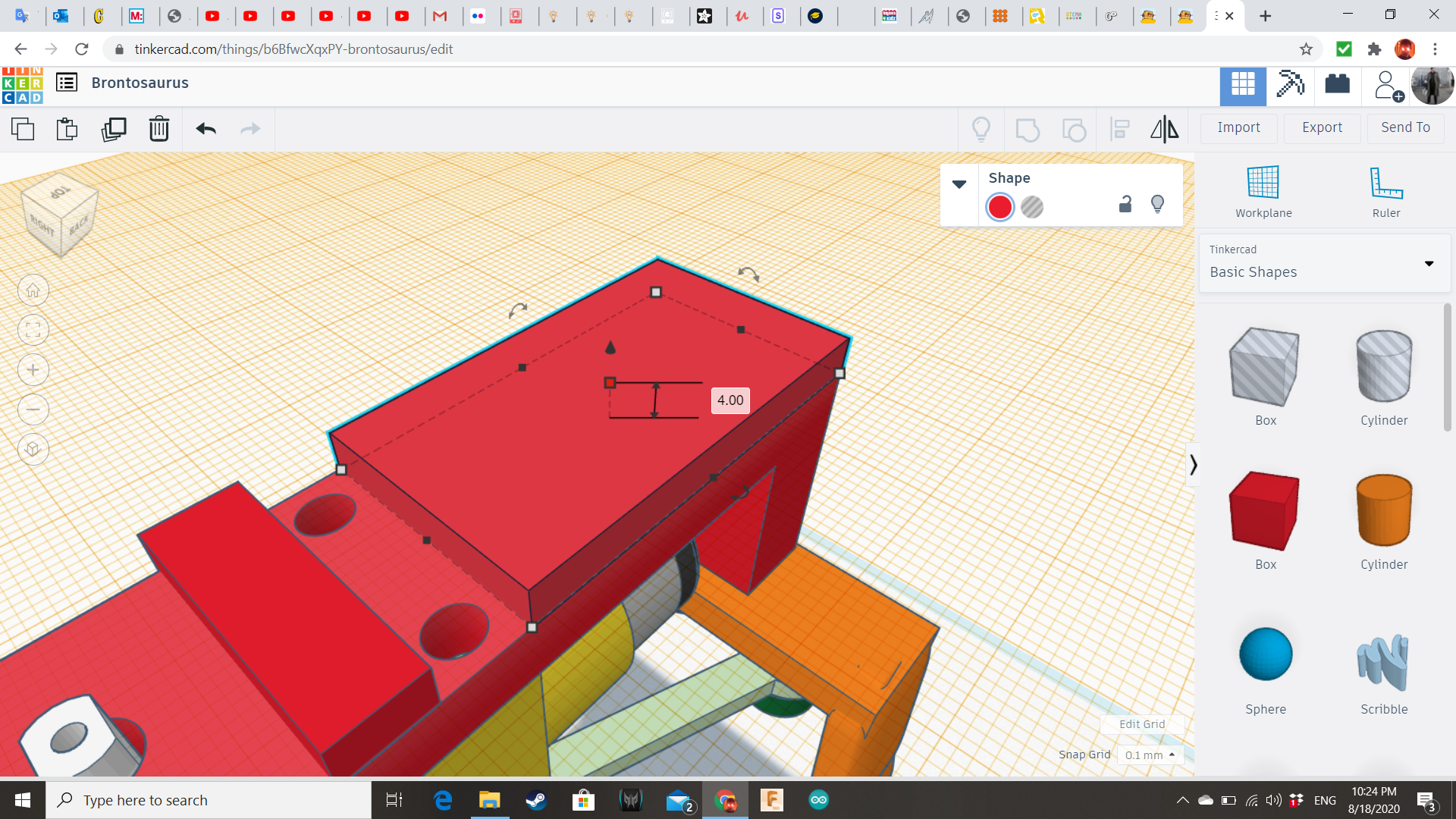This screenshot has width=1456, height=819.
Task: Select the Mirror tool icon
Action: 1164,129
